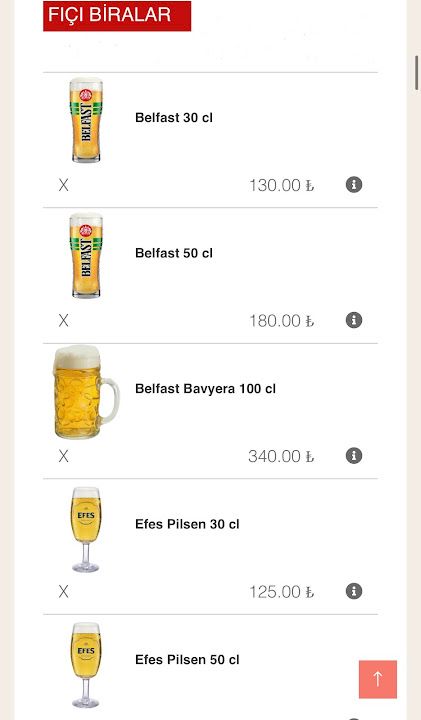Open the Belfast Bavyera 100 cl title
The image size is (421, 720).
click(205, 389)
